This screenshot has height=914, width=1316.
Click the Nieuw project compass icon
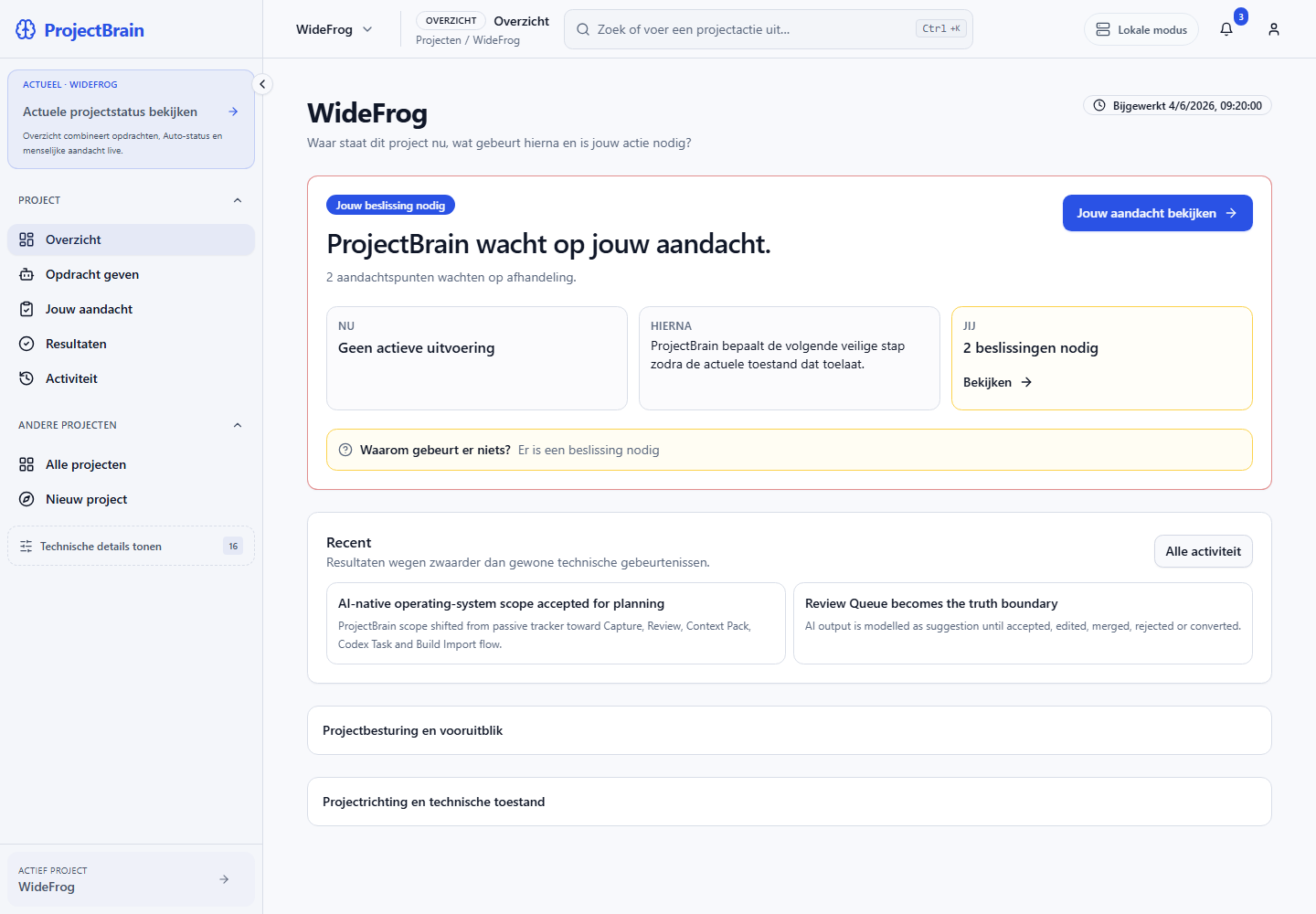27,499
